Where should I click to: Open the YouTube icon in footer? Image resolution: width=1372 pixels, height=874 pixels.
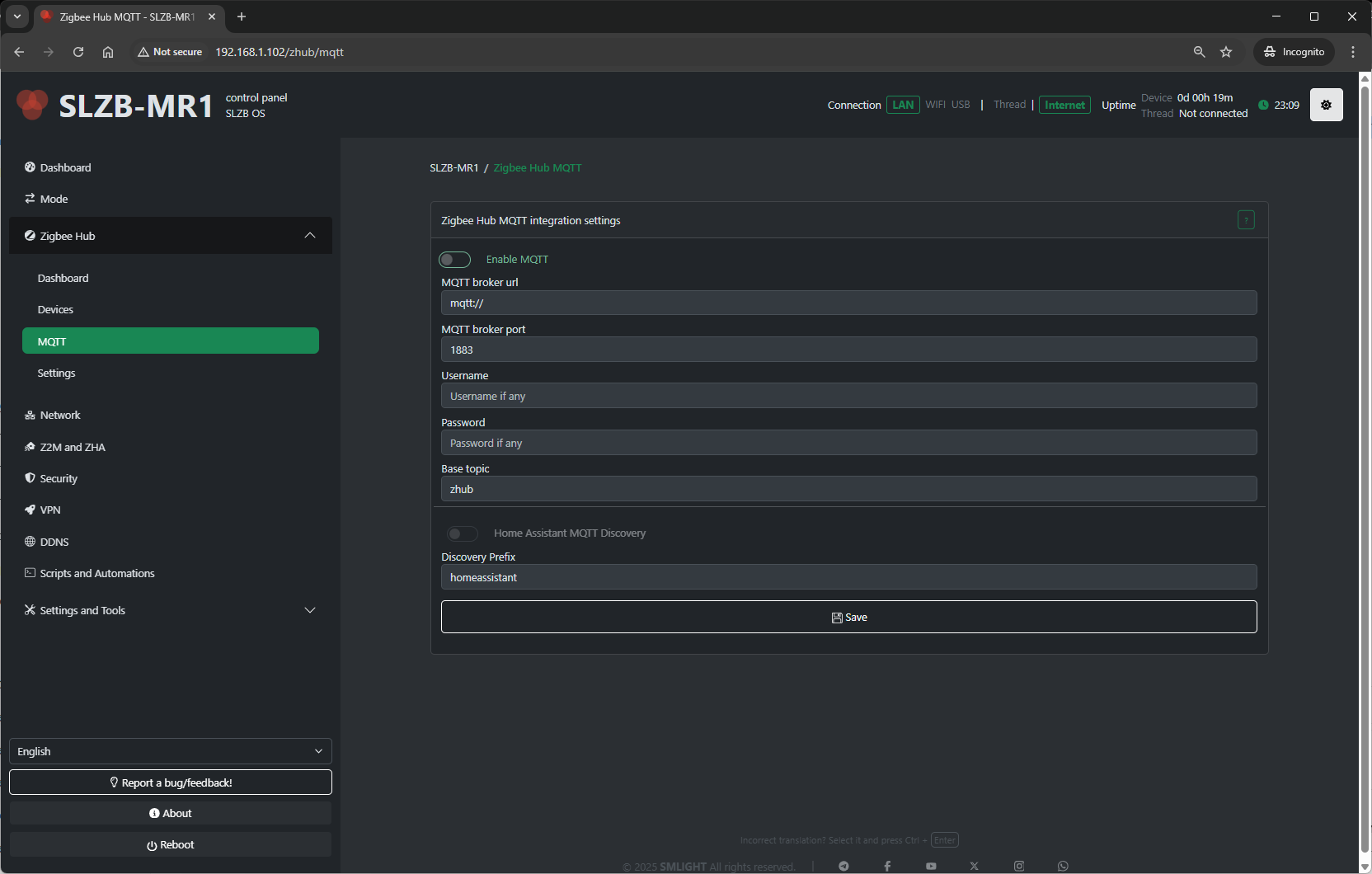click(931, 866)
